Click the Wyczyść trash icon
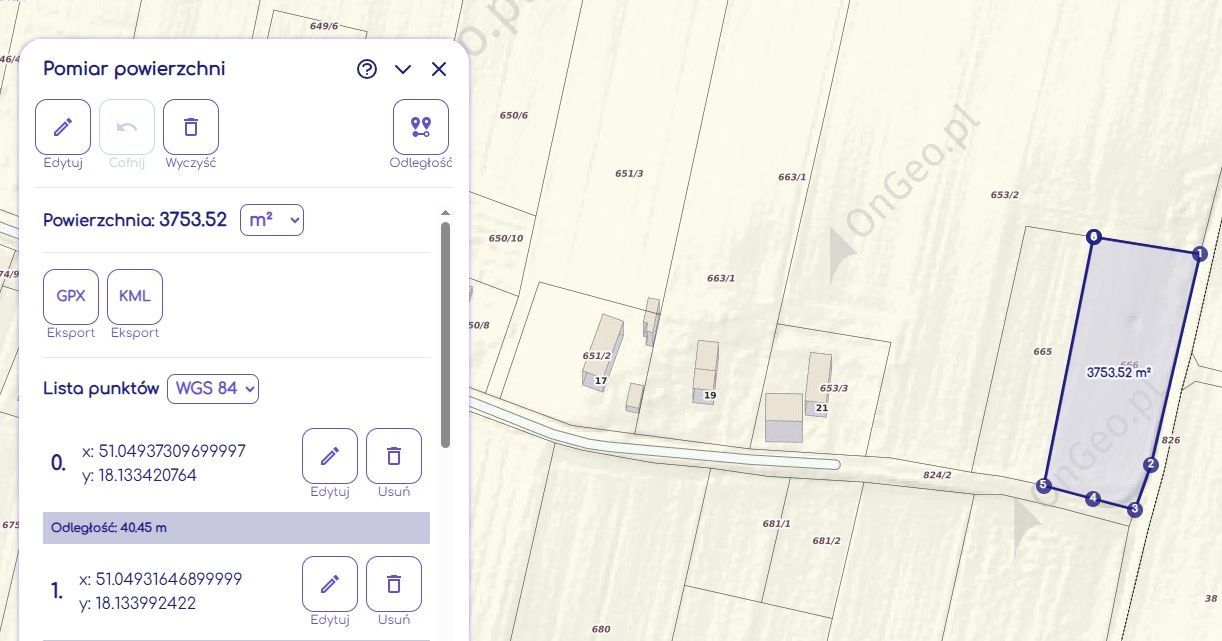This screenshot has width=1222, height=641. point(191,127)
